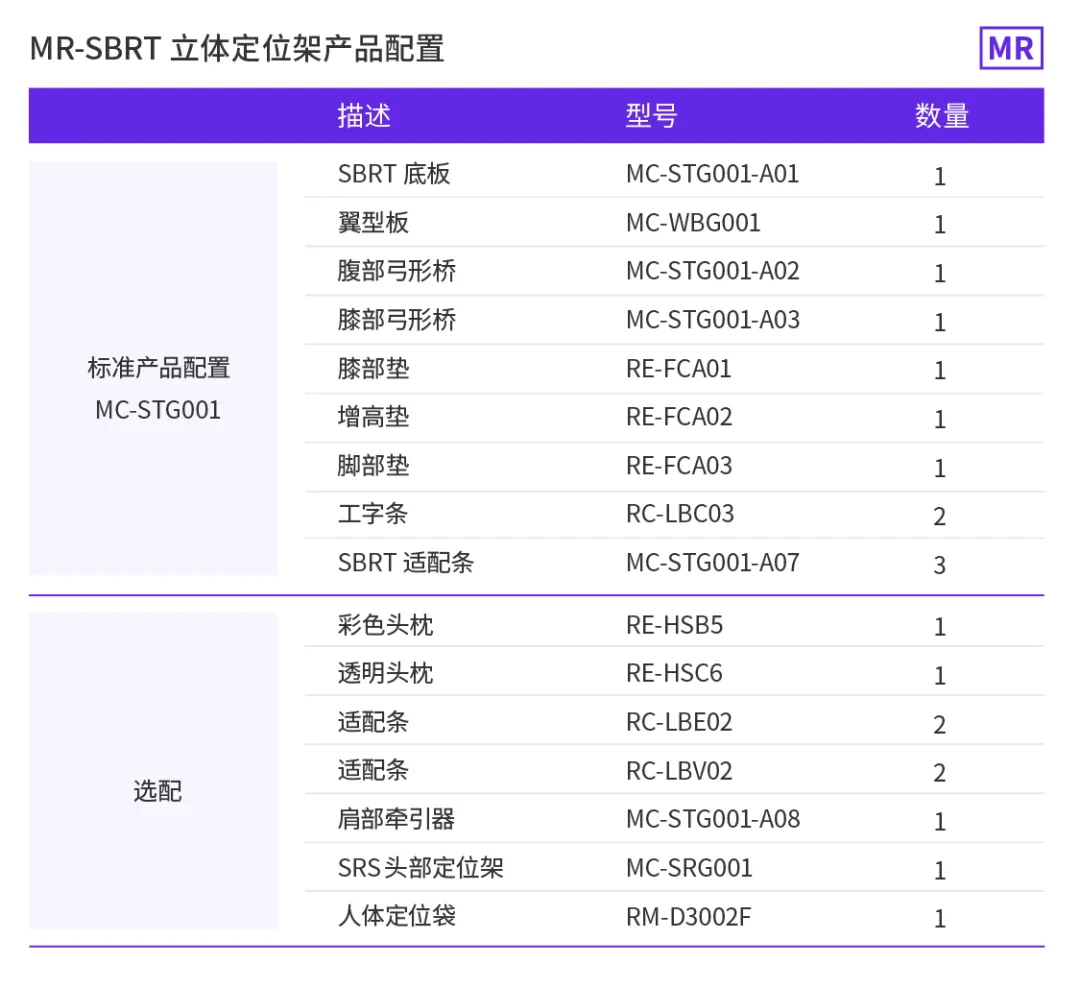Screen dimensions: 1080x988
Task: Select the 人体定位袋 row
Action: point(394,916)
